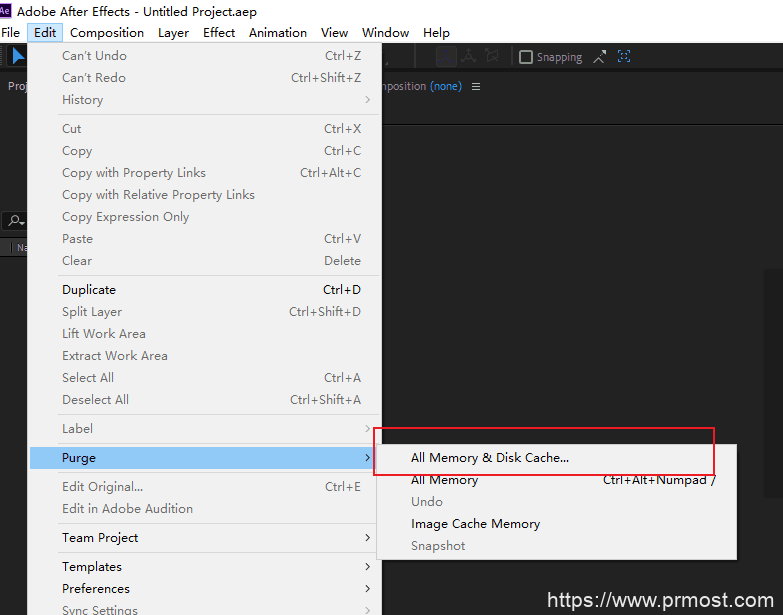Click Copy Expression Only entry
The image size is (783, 615).
pos(204,217)
